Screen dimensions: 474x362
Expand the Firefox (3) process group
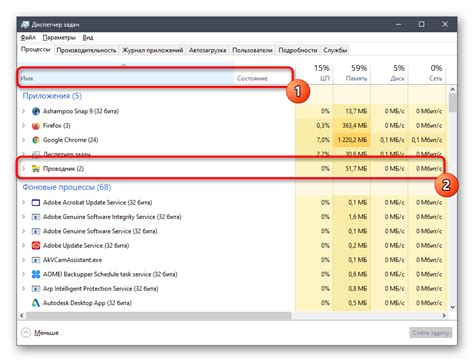click(x=23, y=126)
